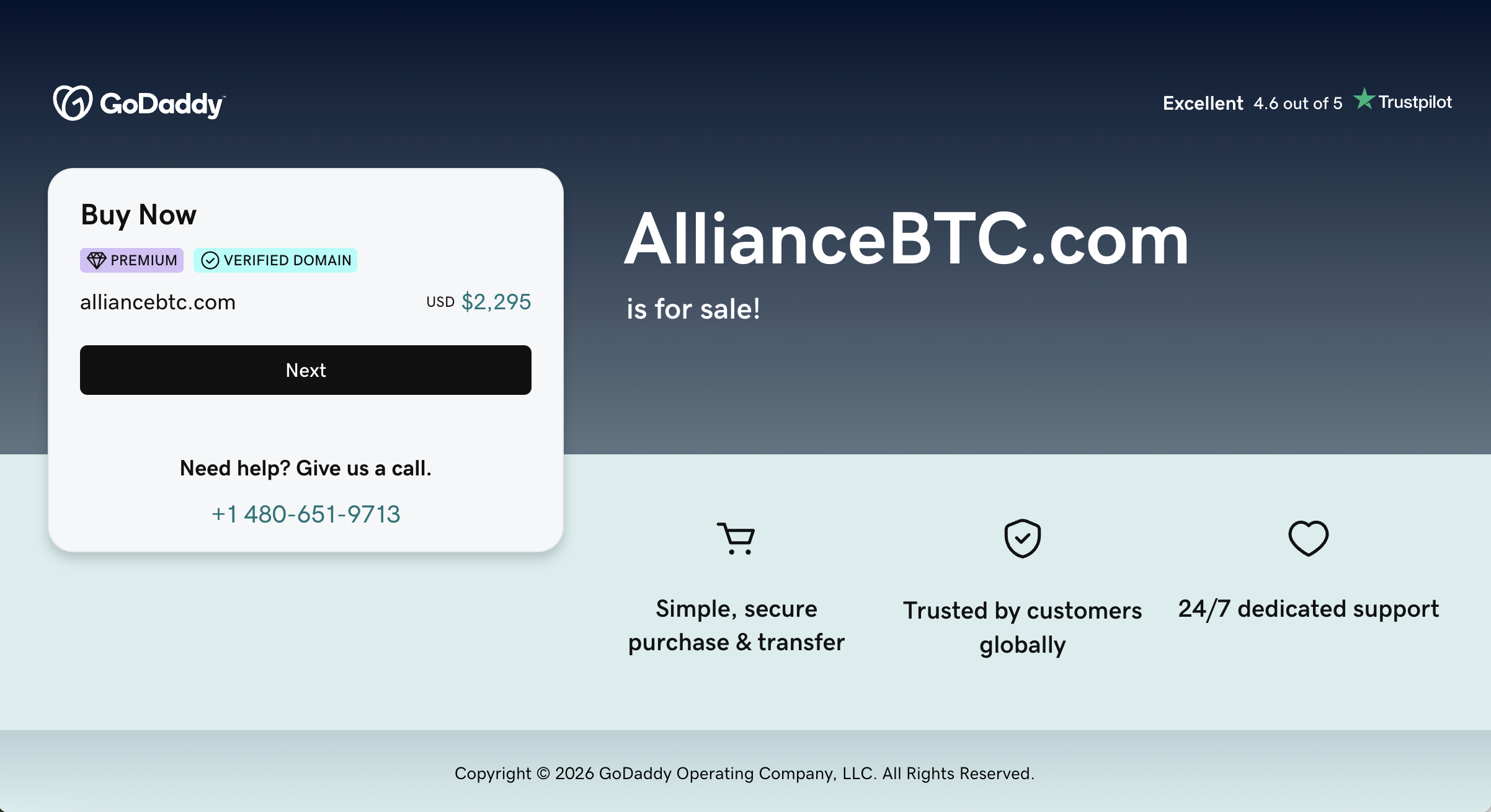
Task: Select the Excellent 4.6 rating text
Action: [x=1251, y=102]
